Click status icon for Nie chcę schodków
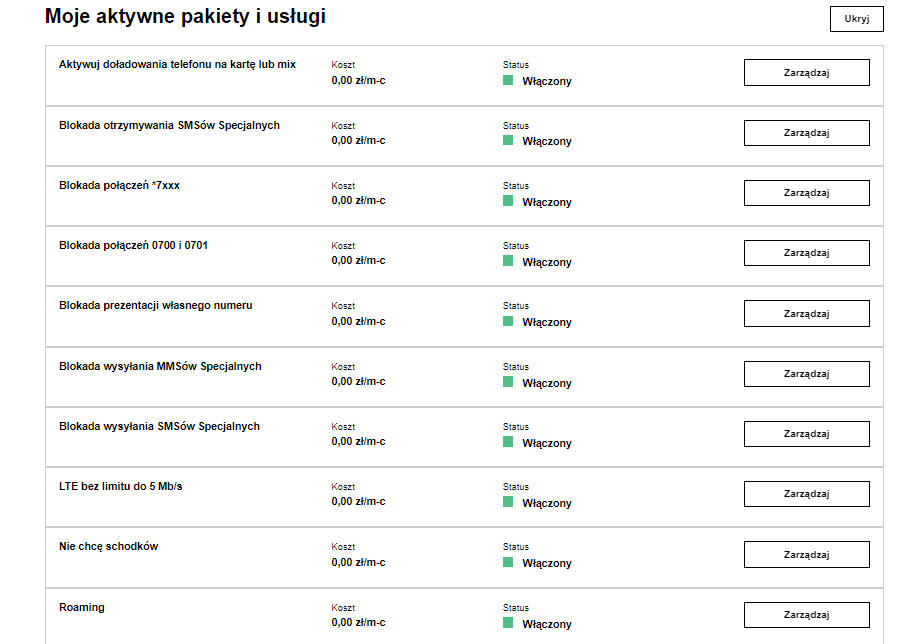 click(508, 562)
